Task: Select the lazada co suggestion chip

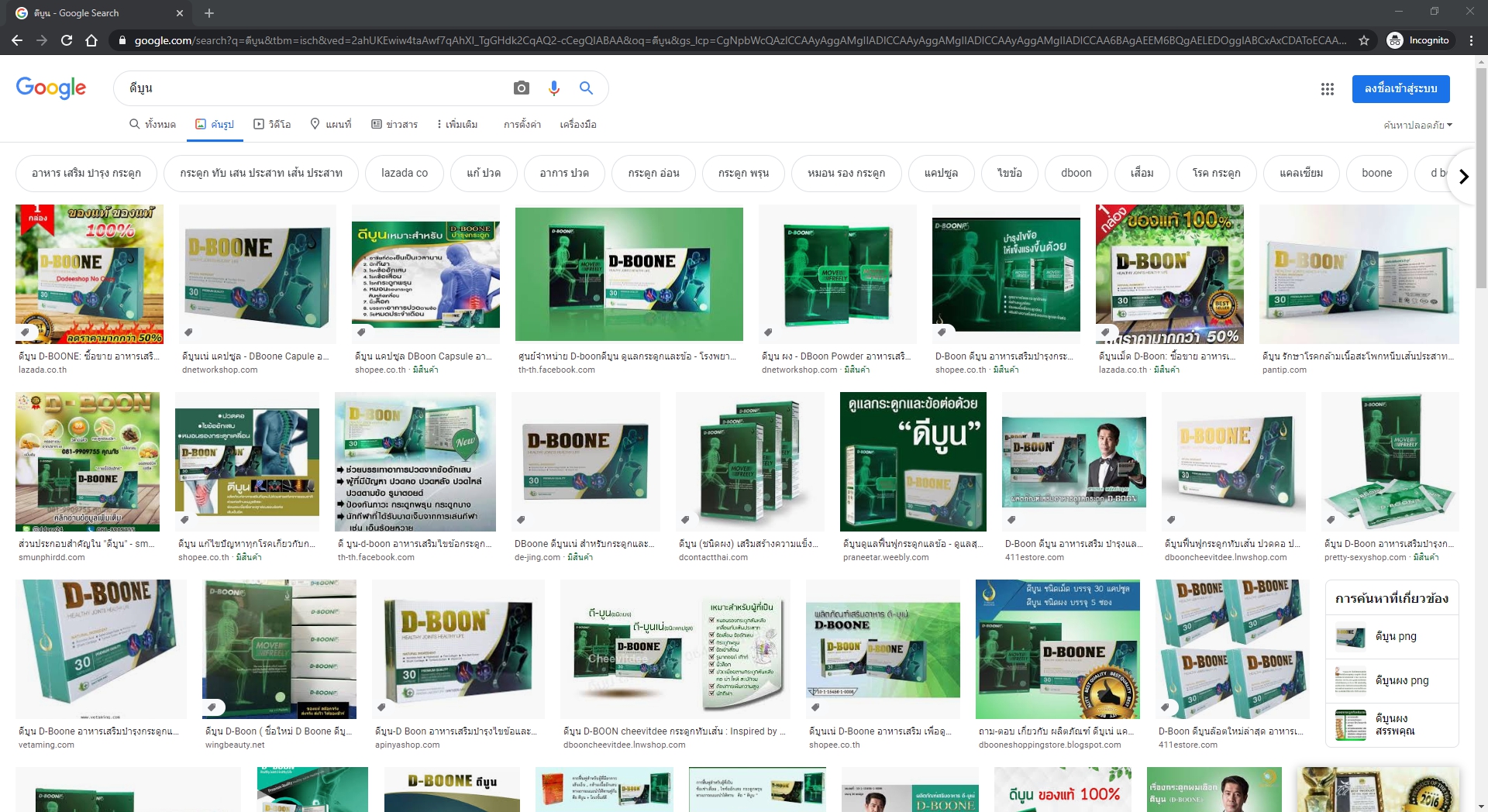Action: (x=404, y=173)
